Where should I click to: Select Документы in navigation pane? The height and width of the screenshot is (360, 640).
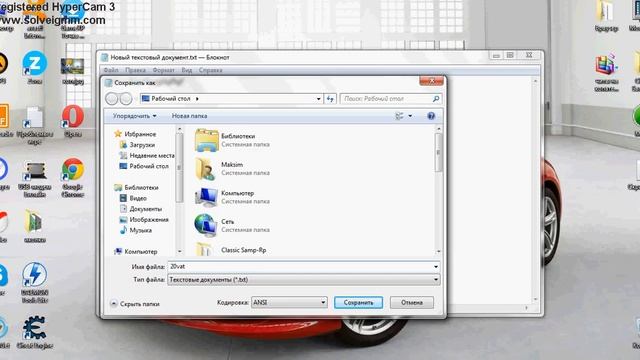click(x=141, y=209)
